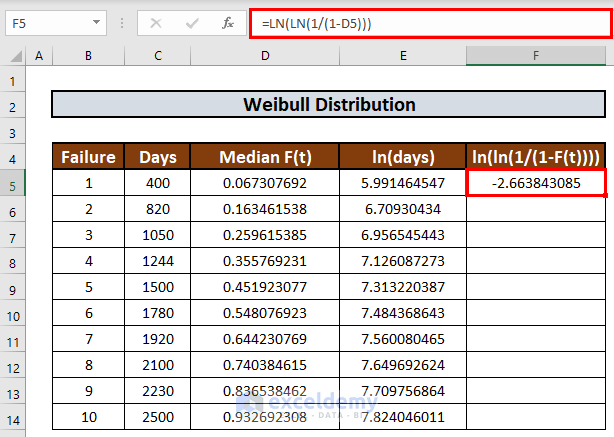The width and height of the screenshot is (614, 437).
Task: Click the cell with value 0.067307692
Action: pos(265,184)
